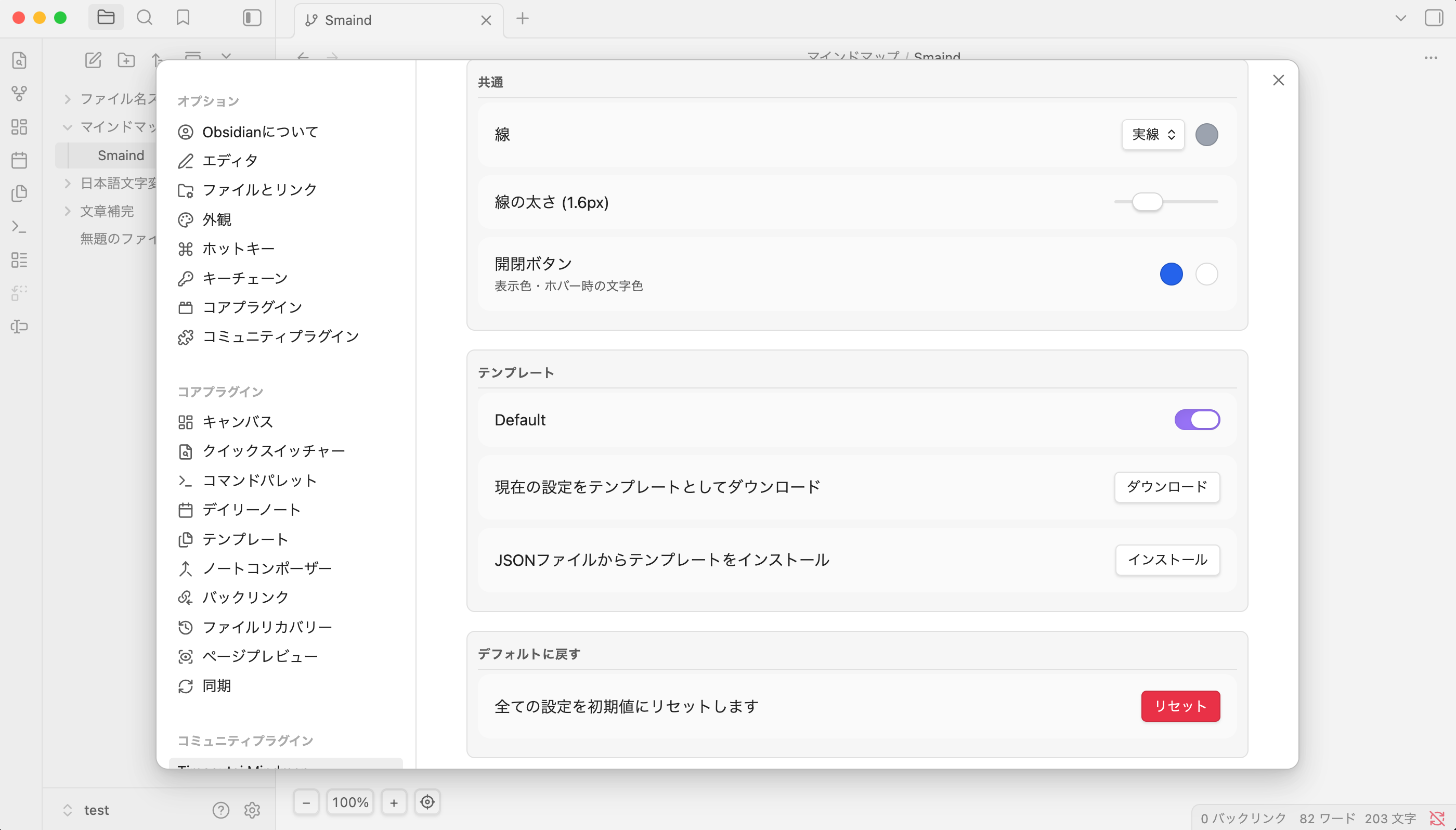The height and width of the screenshot is (830, 1456).
Task: Open テンプレート plugin settings
Action: point(285,539)
